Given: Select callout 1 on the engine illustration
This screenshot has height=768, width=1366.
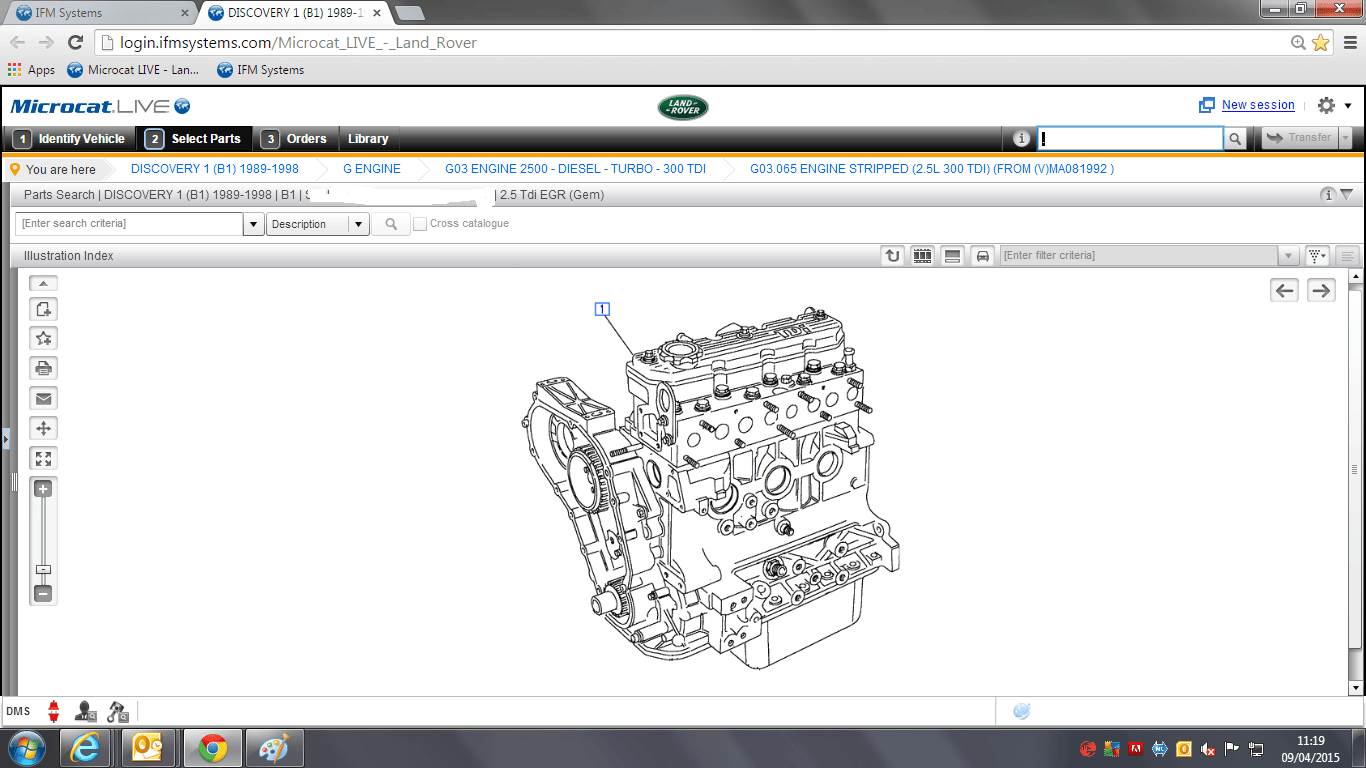Looking at the screenshot, I should click(602, 309).
